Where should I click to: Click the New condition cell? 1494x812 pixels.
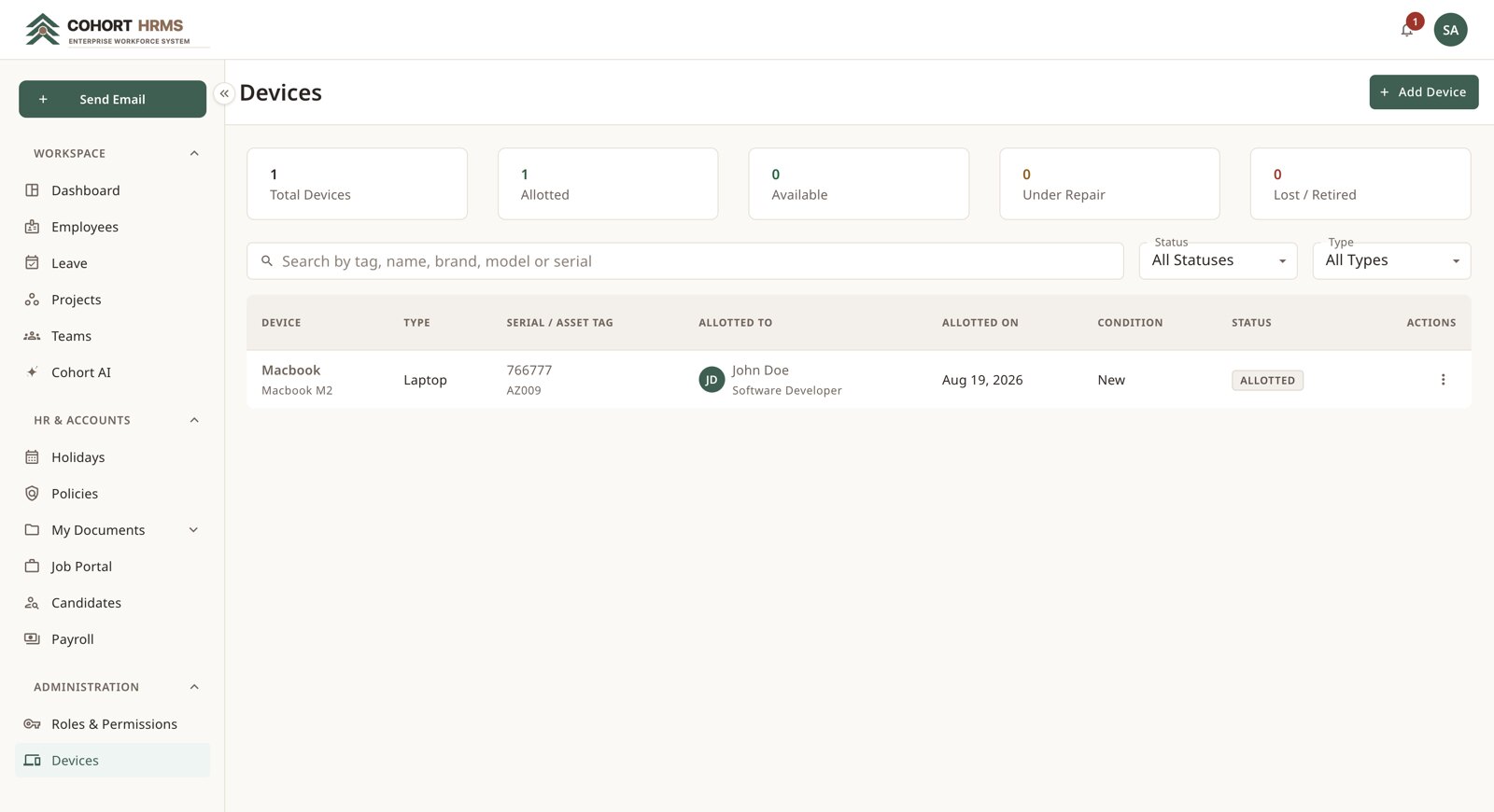click(x=1111, y=380)
